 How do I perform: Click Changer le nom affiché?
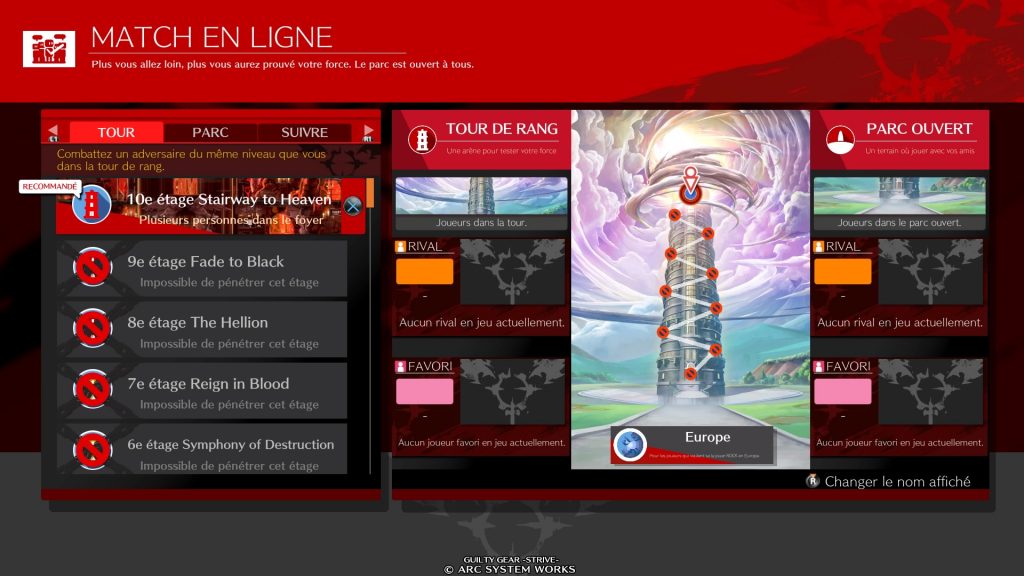[x=897, y=482]
